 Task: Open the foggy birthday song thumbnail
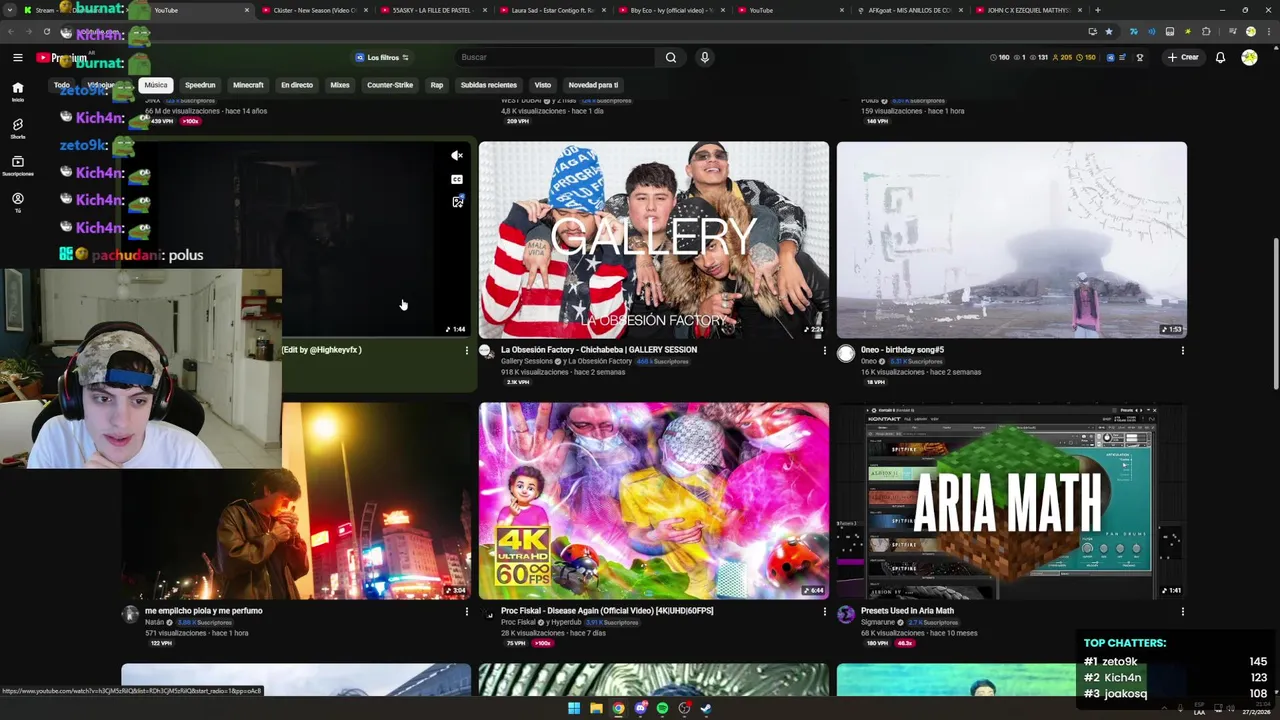(1012, 240)
